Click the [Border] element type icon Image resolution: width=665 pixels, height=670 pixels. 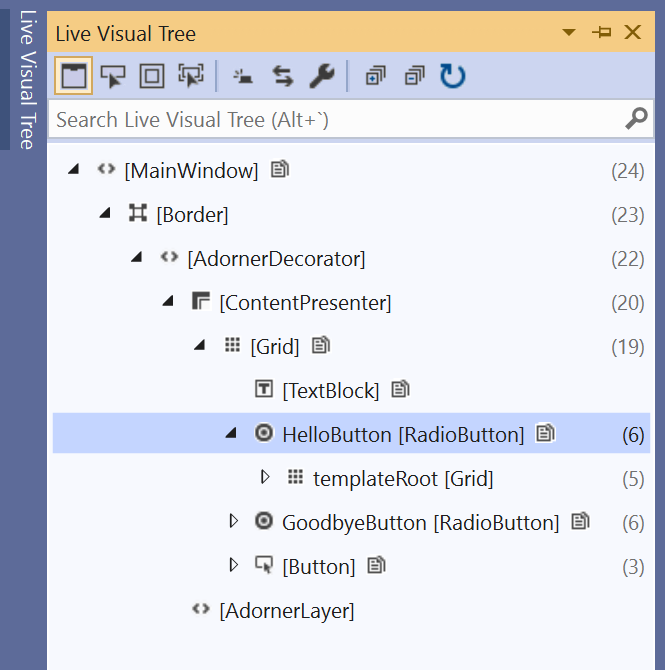[x=138, y=213]
